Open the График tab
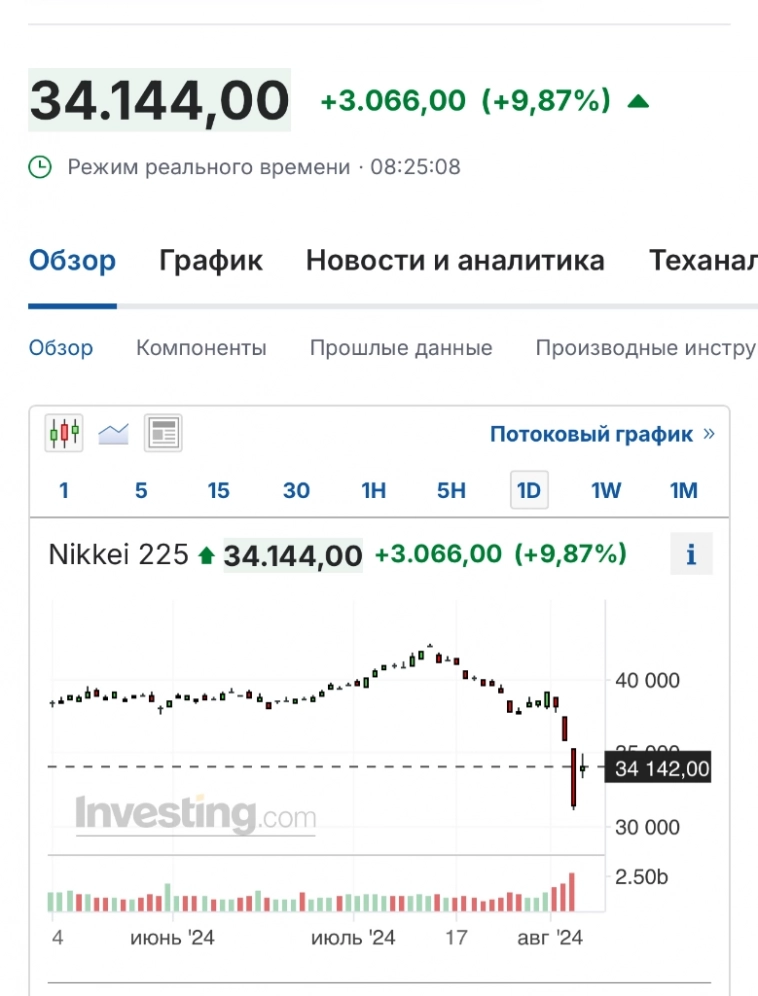 pos(211,261)
